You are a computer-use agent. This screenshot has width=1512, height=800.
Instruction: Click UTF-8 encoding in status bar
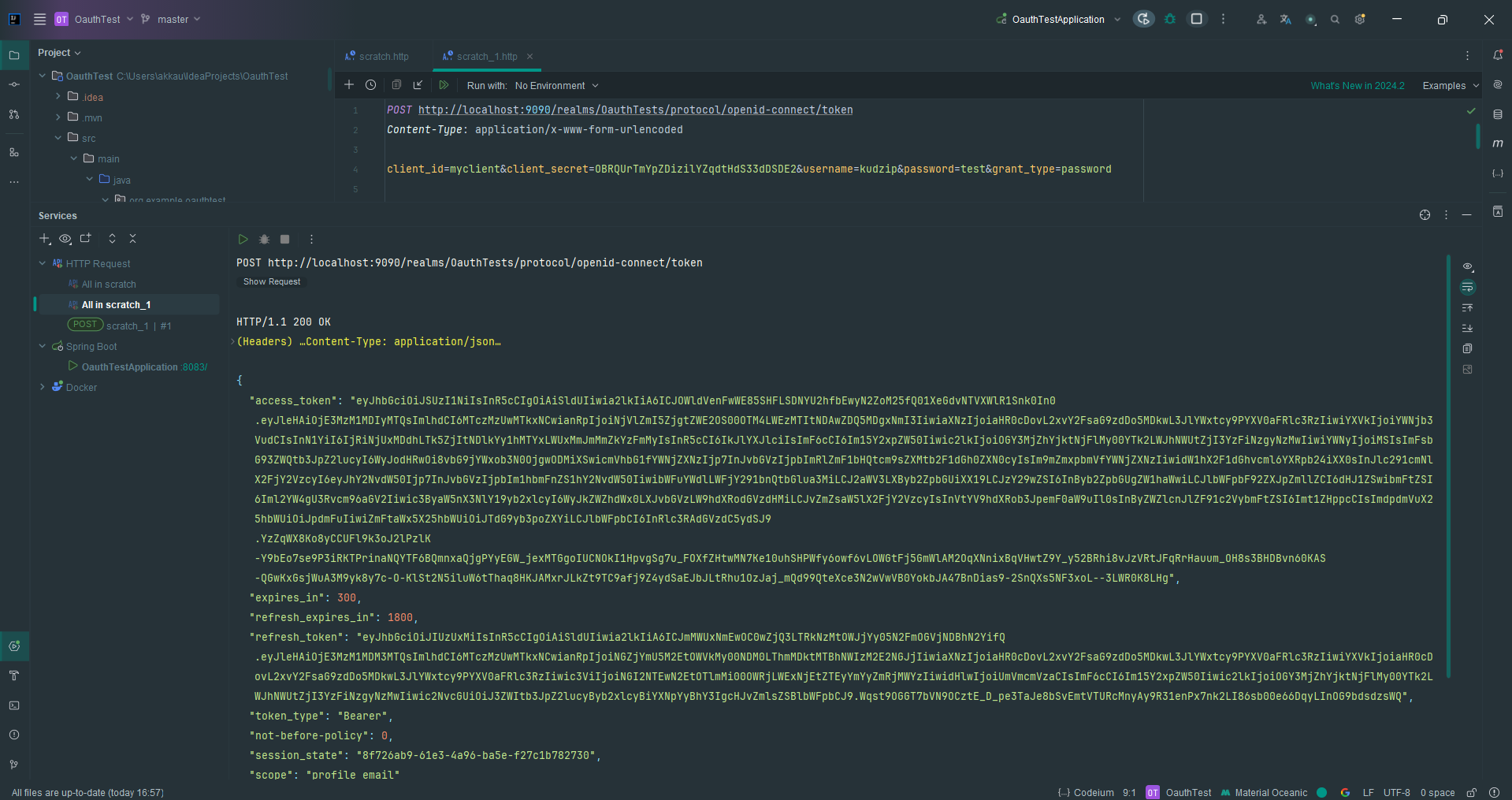tap(1397, 793)
